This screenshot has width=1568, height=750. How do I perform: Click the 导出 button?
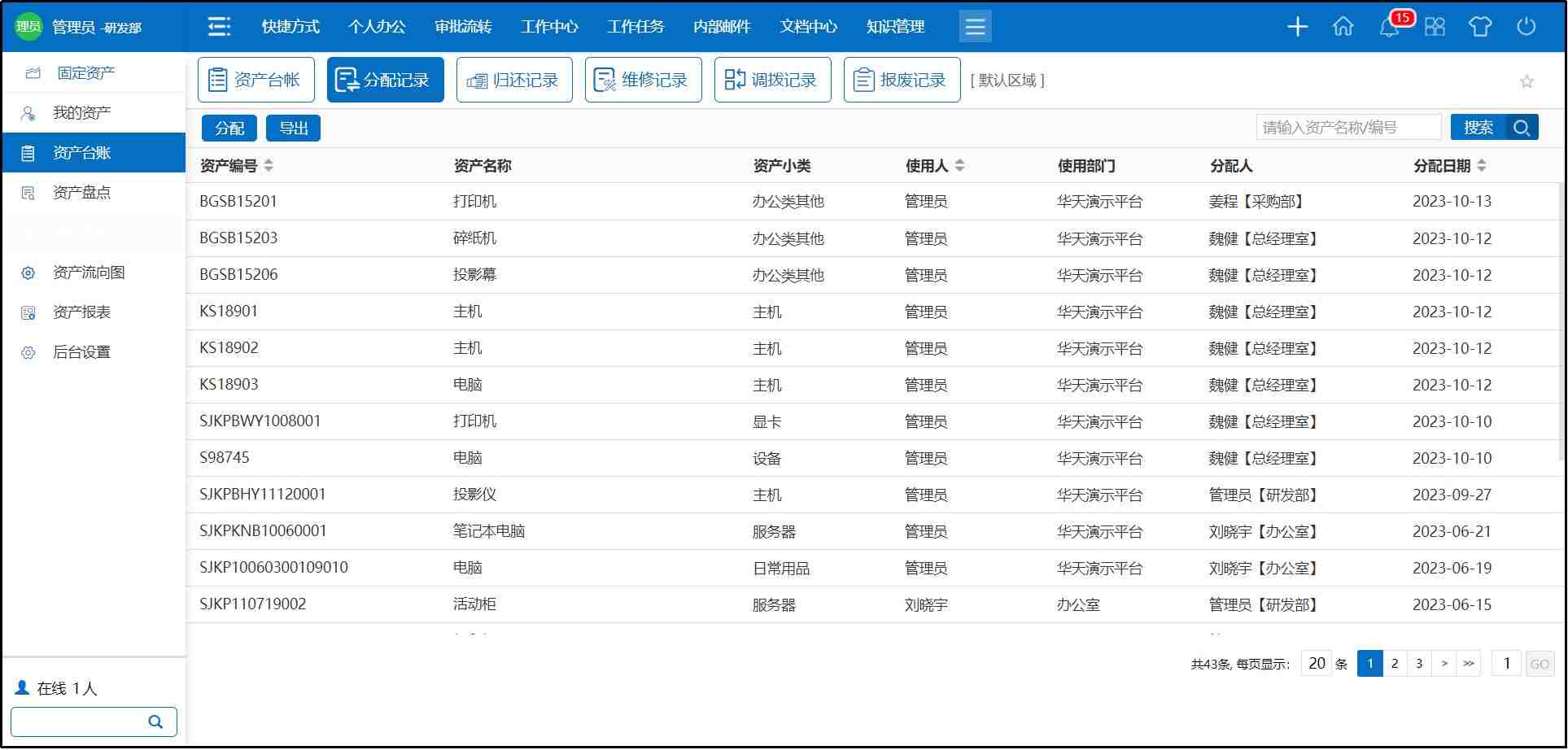pyautogui.click(x=294, y=129)
